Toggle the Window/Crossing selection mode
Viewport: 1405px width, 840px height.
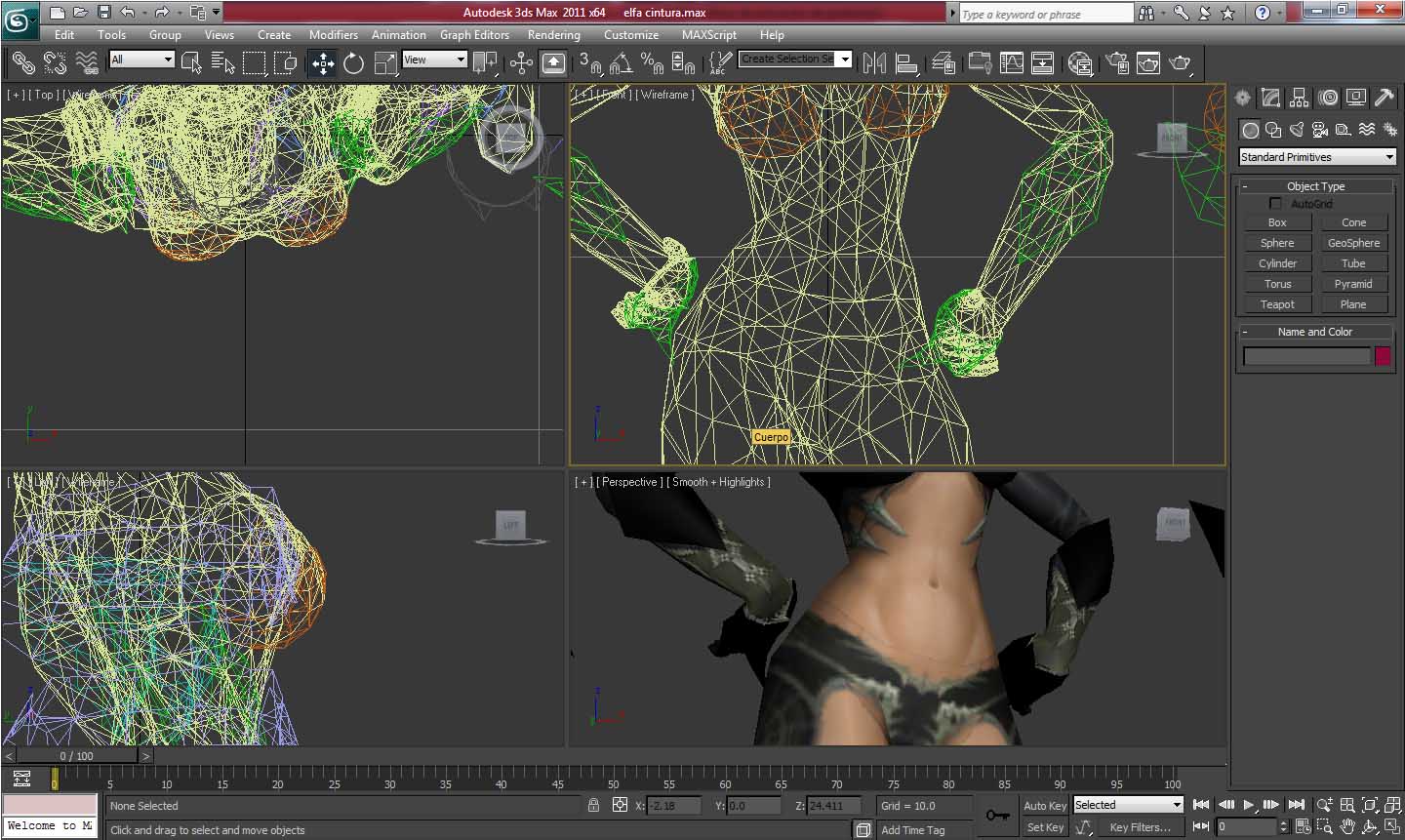(x=286, y=63)
